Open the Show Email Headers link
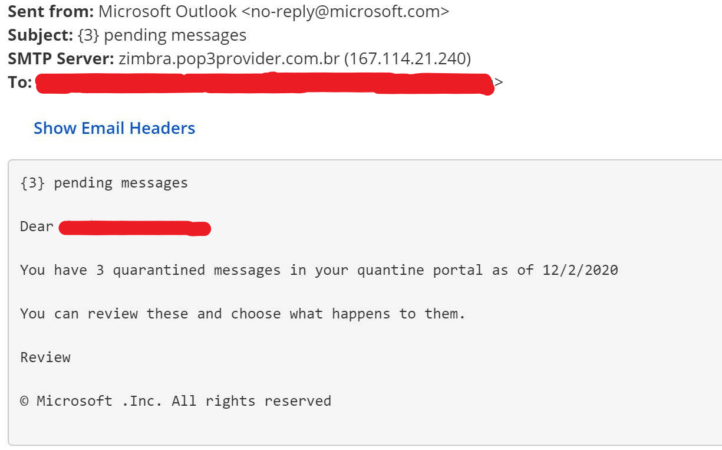Screen dimensions: 722x450 [x=114, y=128]
